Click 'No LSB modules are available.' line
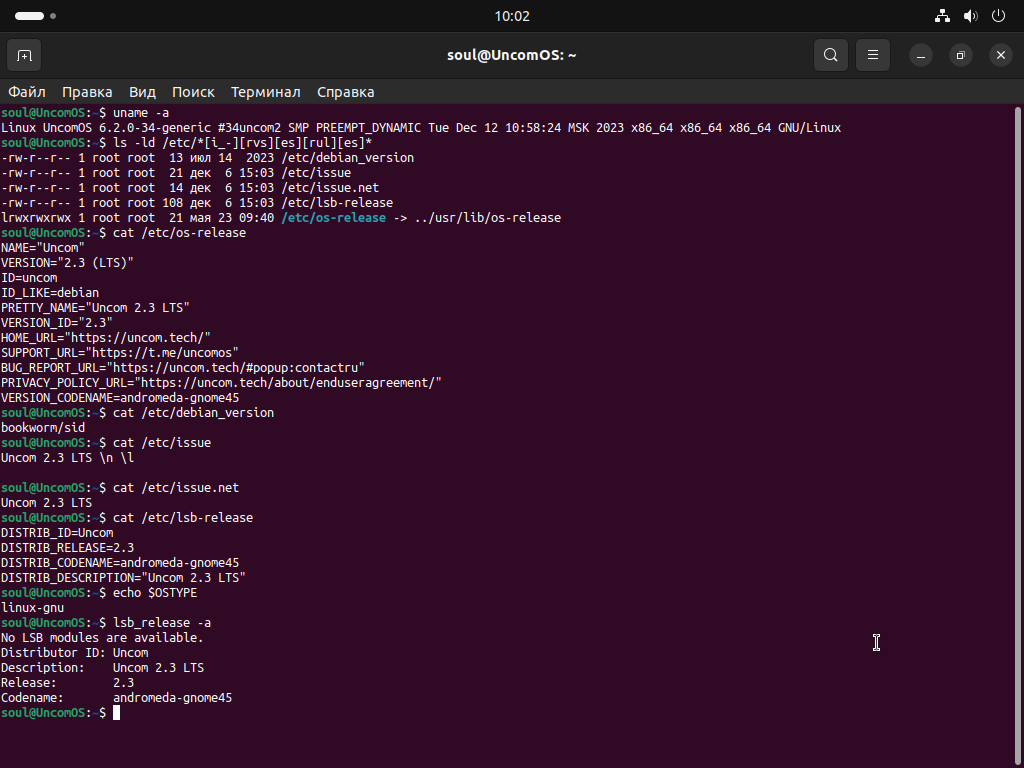The width and height of the screenshot is (1024, 768). point(102,638)
